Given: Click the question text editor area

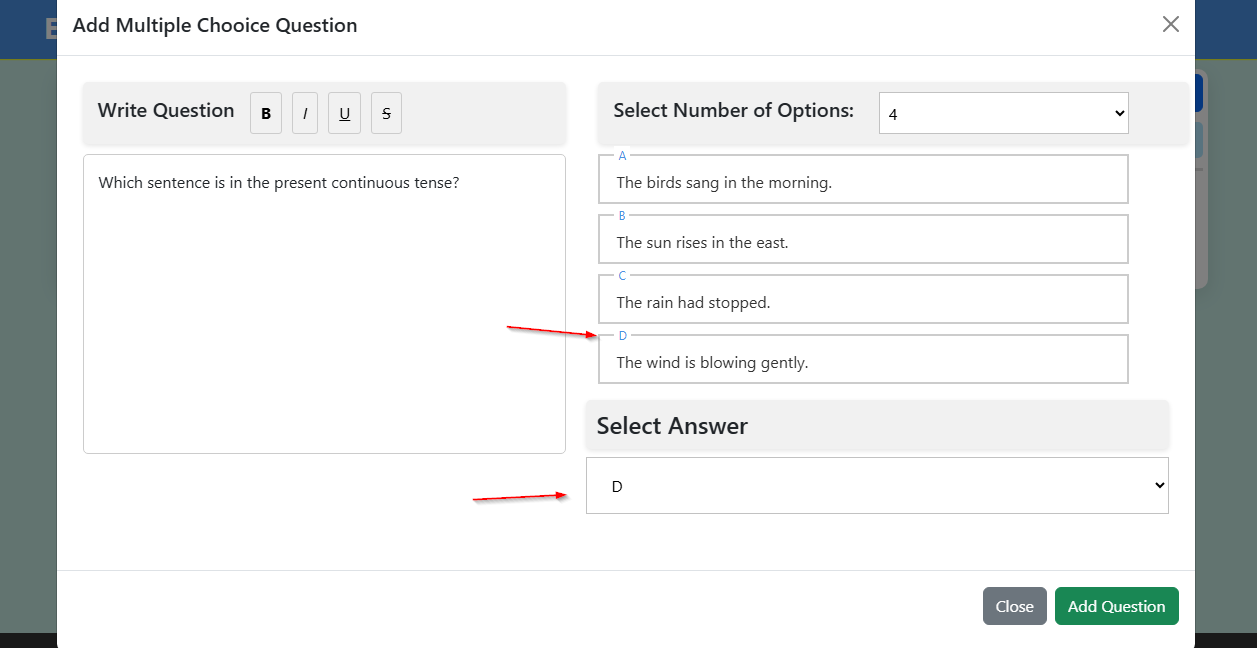Looking at the screenshot, I should 324,304.
